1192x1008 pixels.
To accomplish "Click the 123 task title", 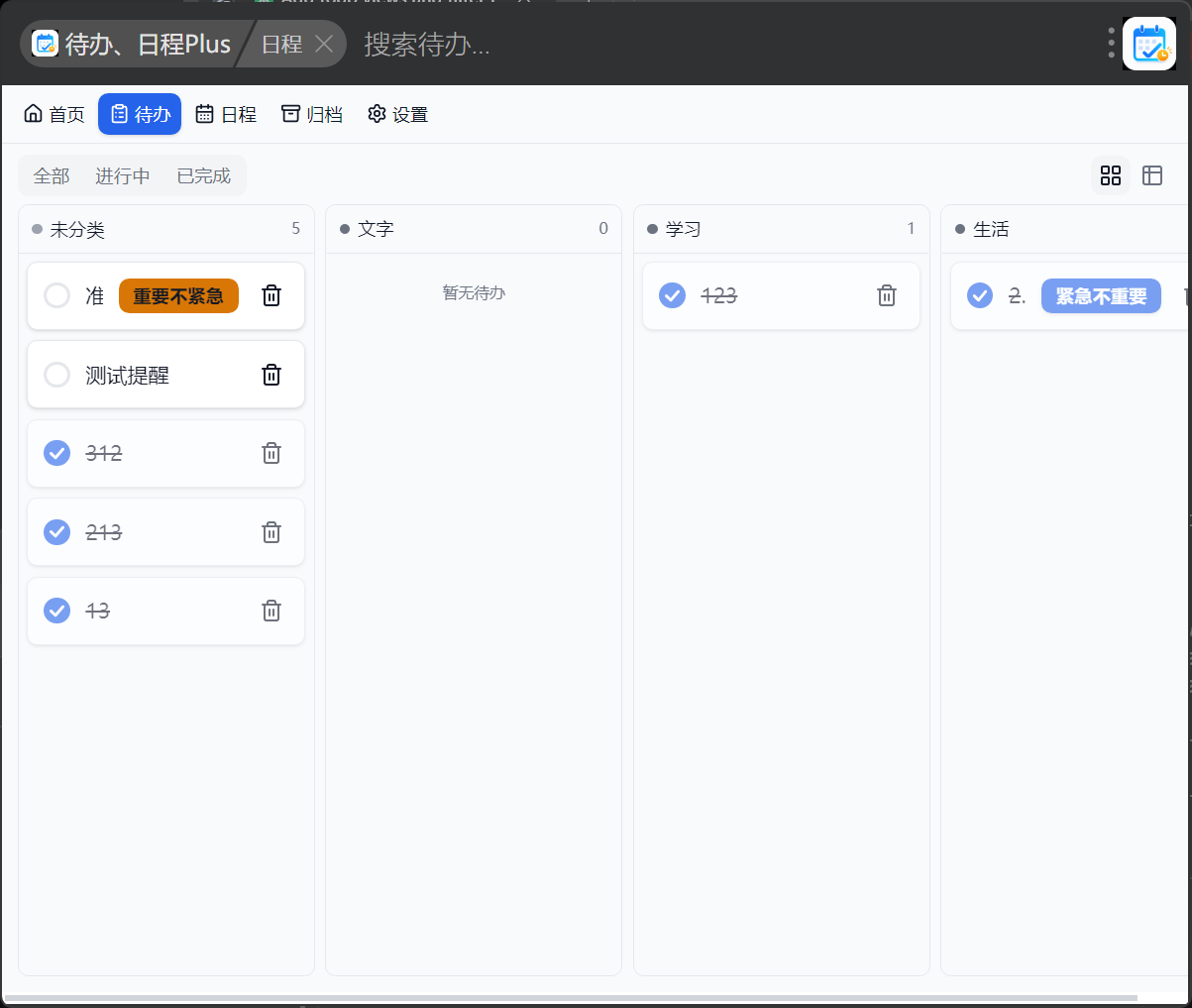I will click(x=719, y=295).
